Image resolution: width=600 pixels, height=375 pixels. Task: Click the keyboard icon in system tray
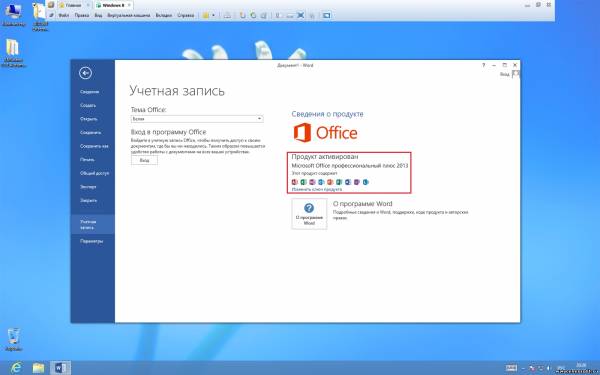pyautogui.click(x=511, y=368)
